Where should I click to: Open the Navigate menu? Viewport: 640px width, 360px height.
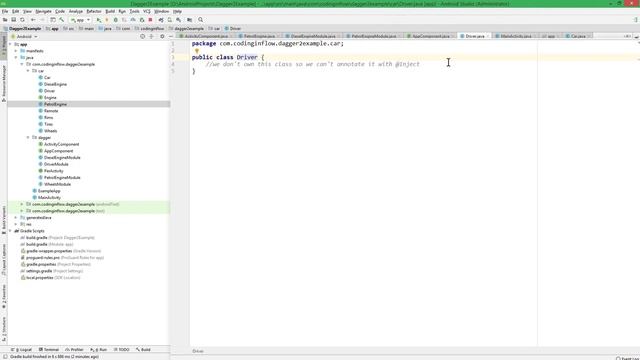tap(43, 11)
